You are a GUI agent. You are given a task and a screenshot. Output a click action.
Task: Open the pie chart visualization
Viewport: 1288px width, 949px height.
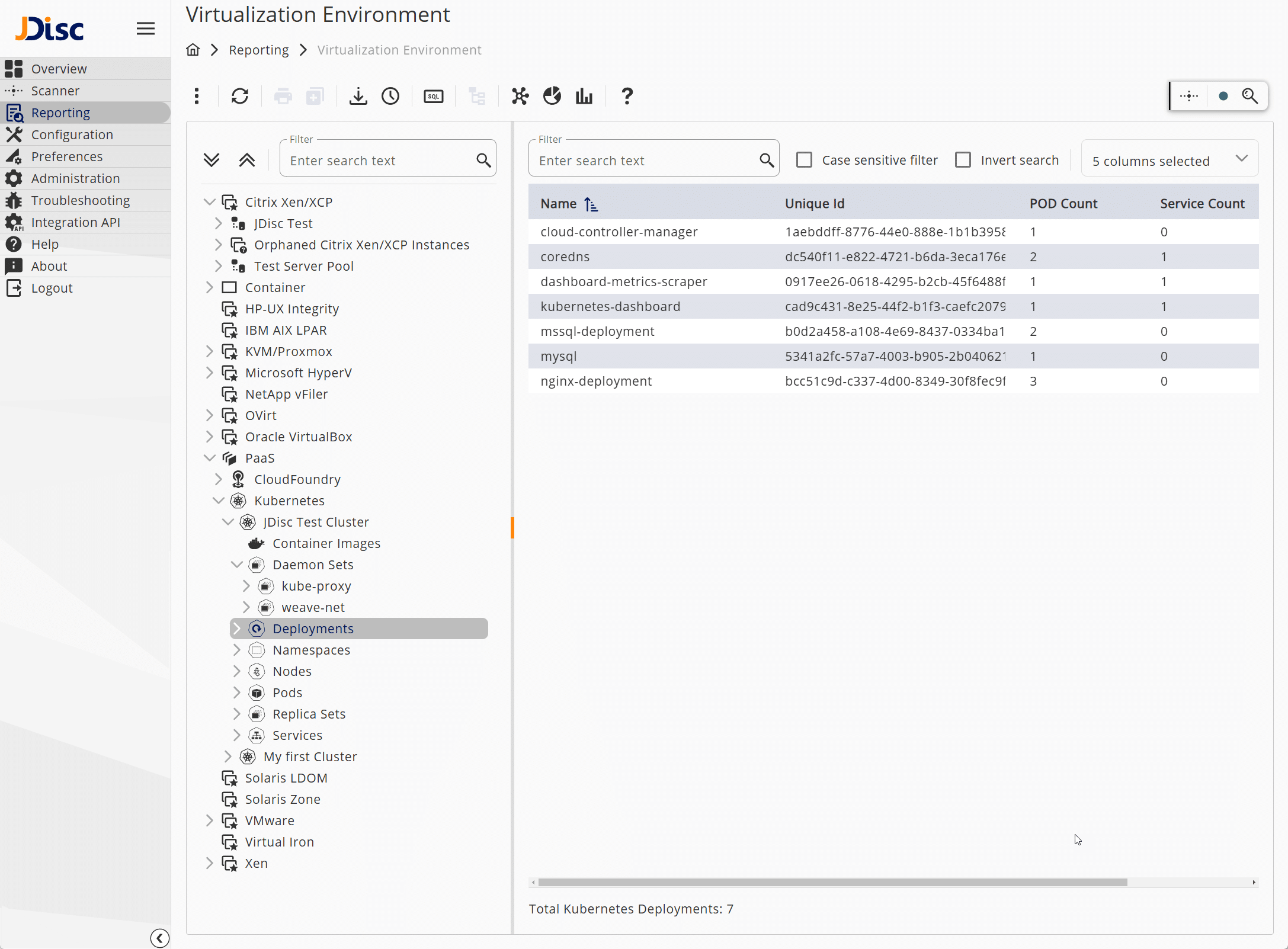(551, 96)
